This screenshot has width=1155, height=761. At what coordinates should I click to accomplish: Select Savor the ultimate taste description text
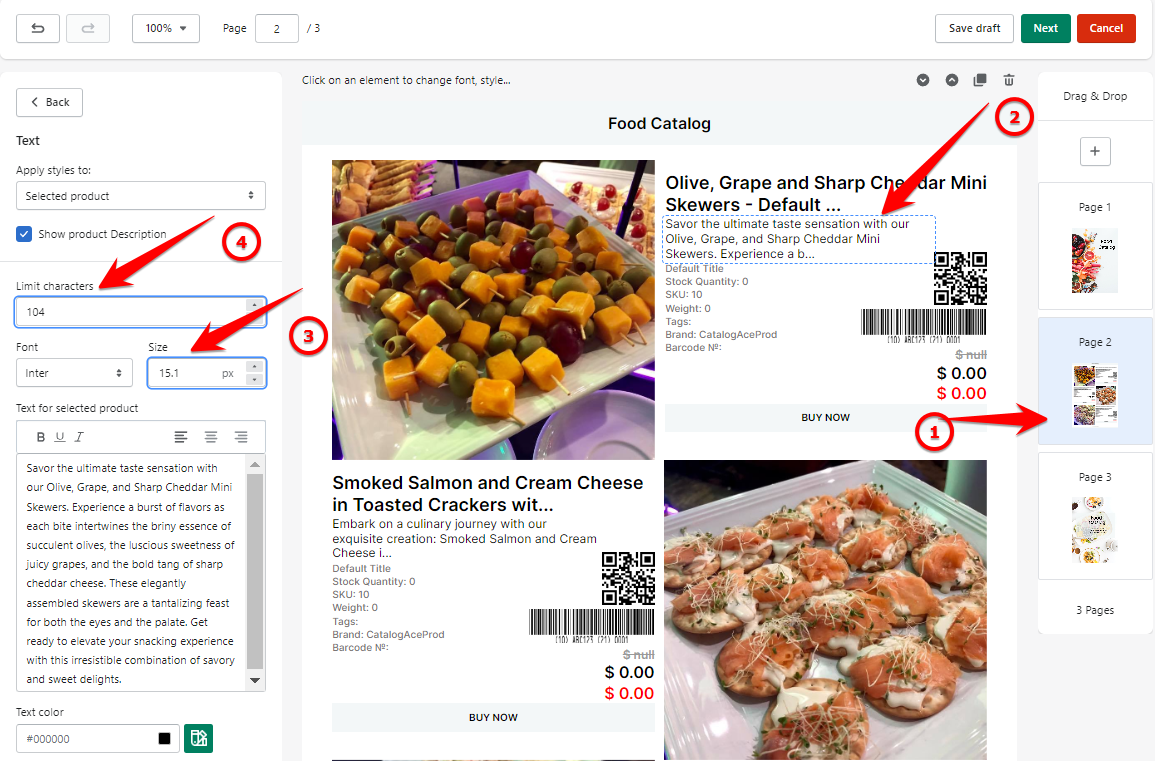[799, 239]
